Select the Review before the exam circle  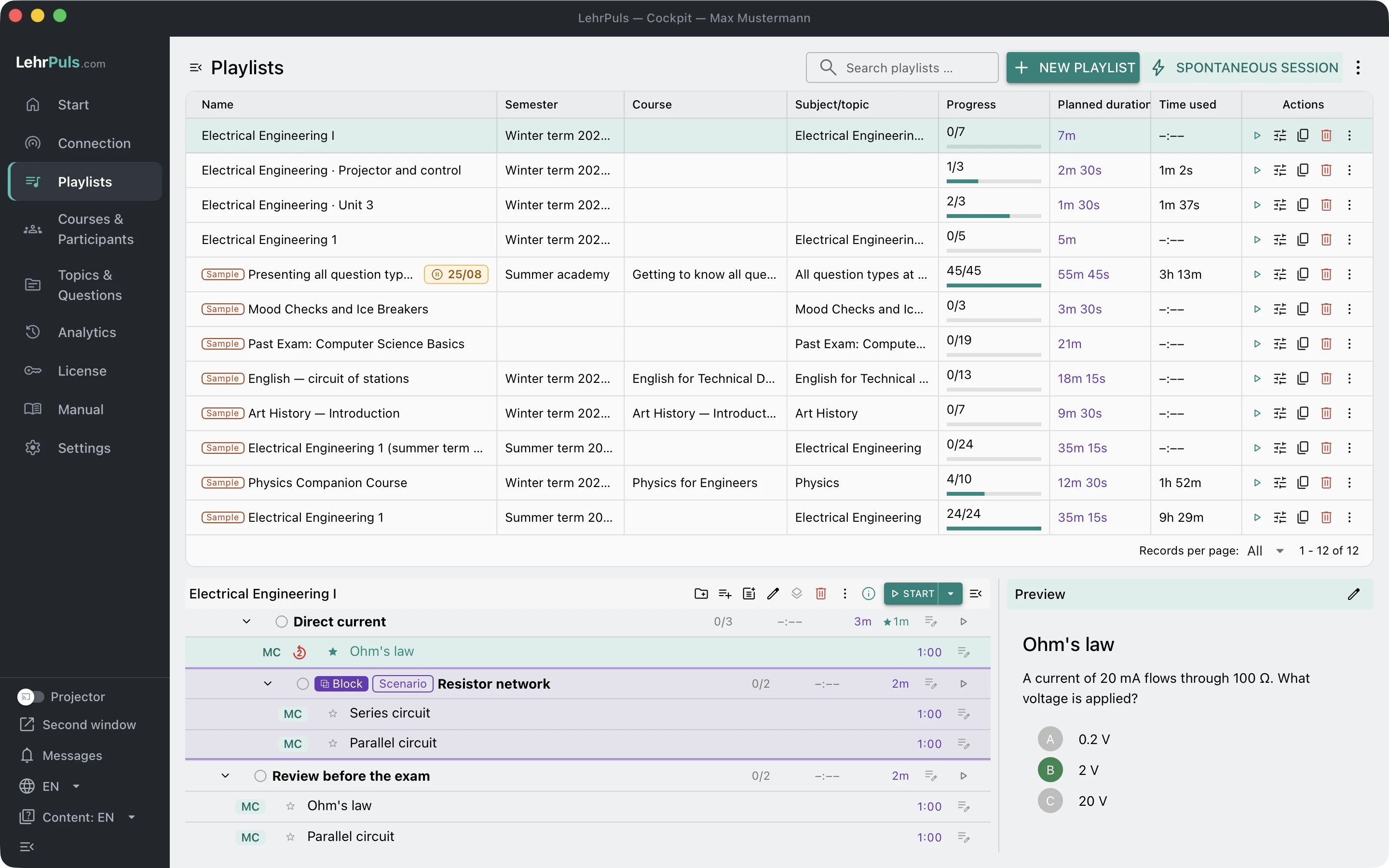(x=260, y=776)
